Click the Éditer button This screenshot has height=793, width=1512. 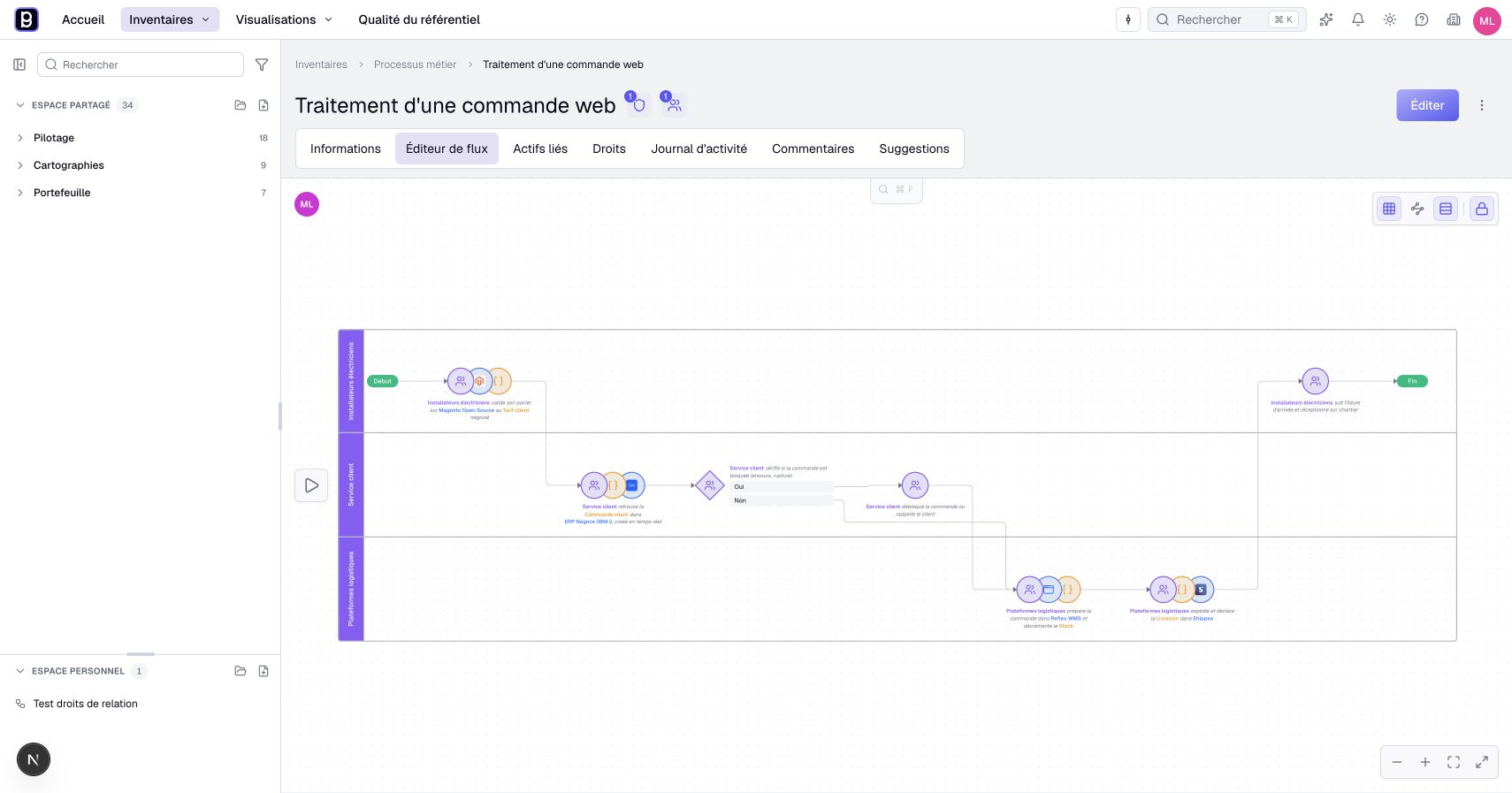1428,105
